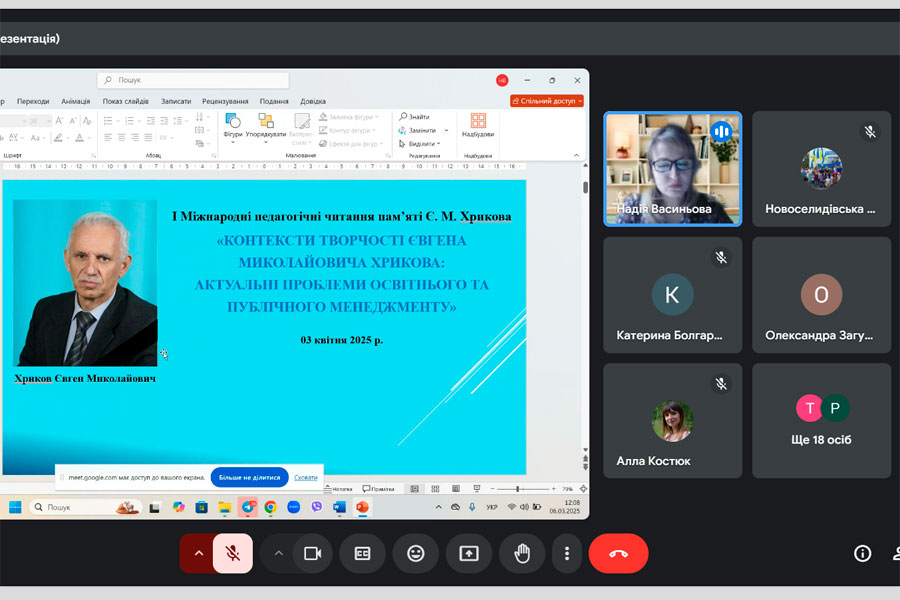Open the Виділити select dropdown
Image resolution: width=900 pixels, height=600 pixels.
(x=420, y=144)
